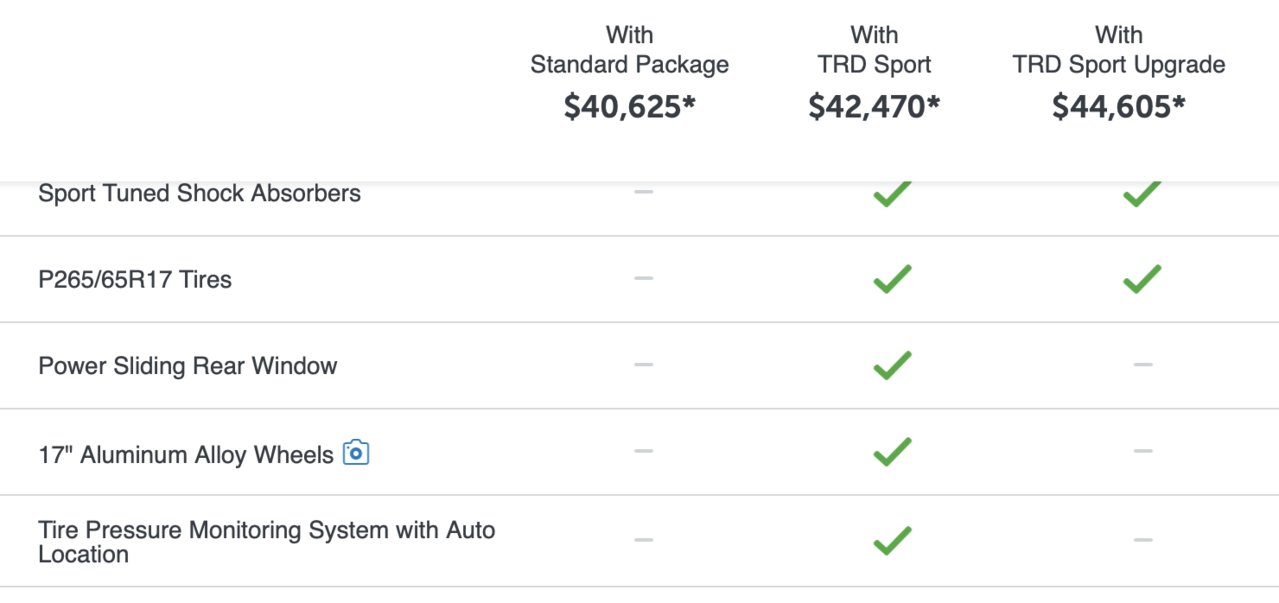This screenshot has height=603, width=1279.
Task: Click the Tire Pressure Monitoring System row label
Action: [267, 542]
